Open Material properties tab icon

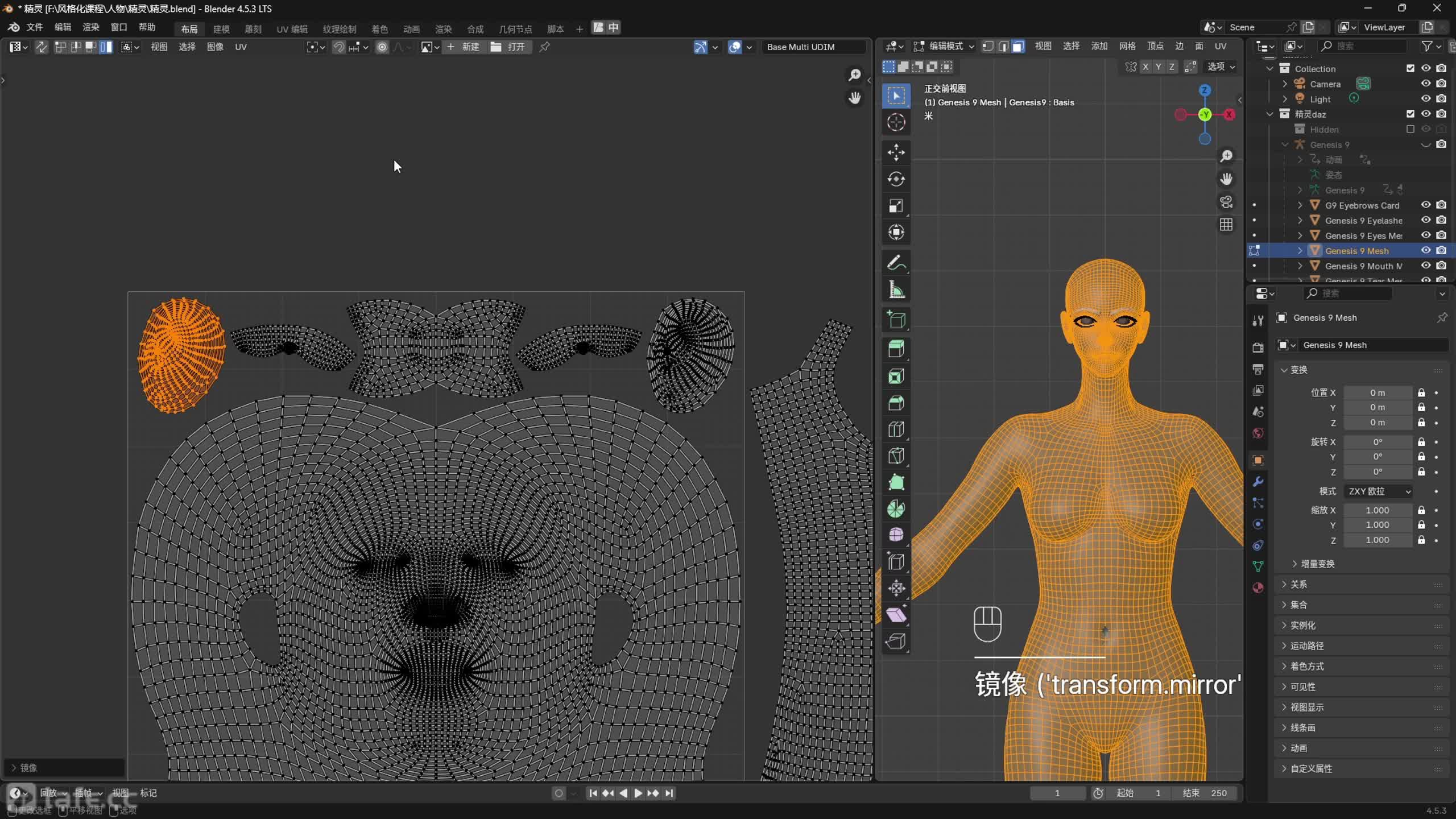coord(1258,588)
